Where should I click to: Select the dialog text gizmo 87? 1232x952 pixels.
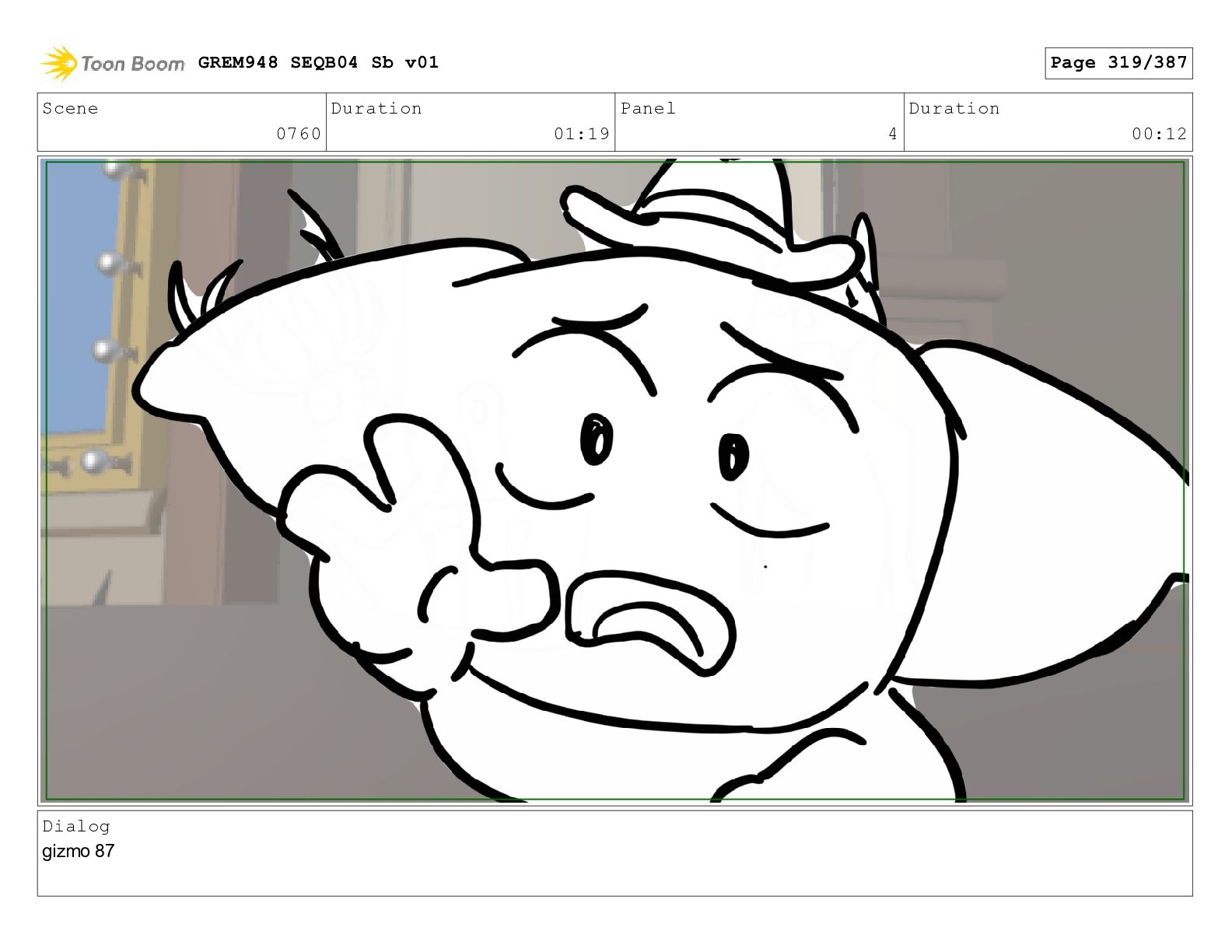pyautogui.click(x=79, y=851)
